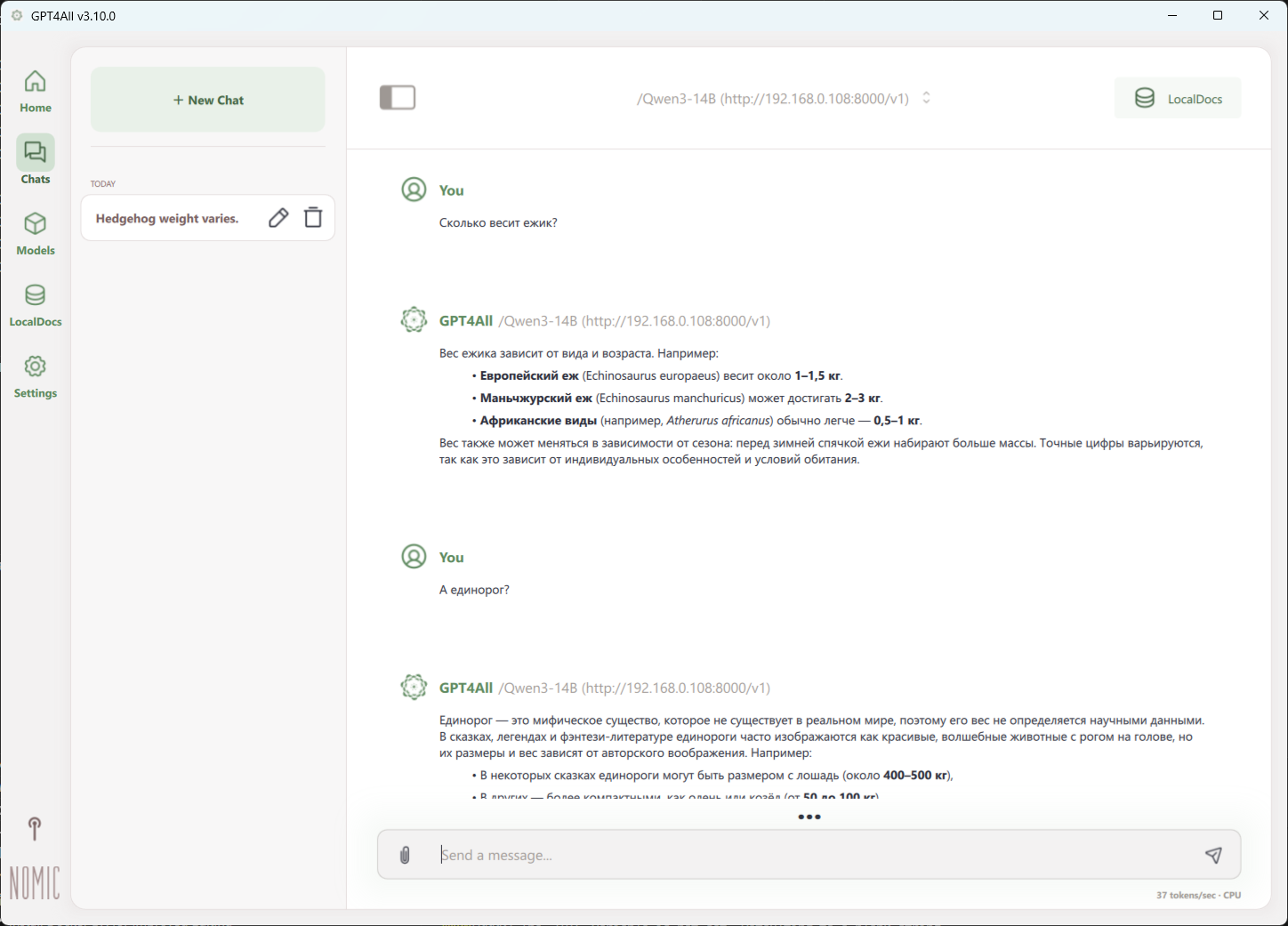1288x926 pixels.
Task: Toggle the chat list drawer
Action: (398, 98)
